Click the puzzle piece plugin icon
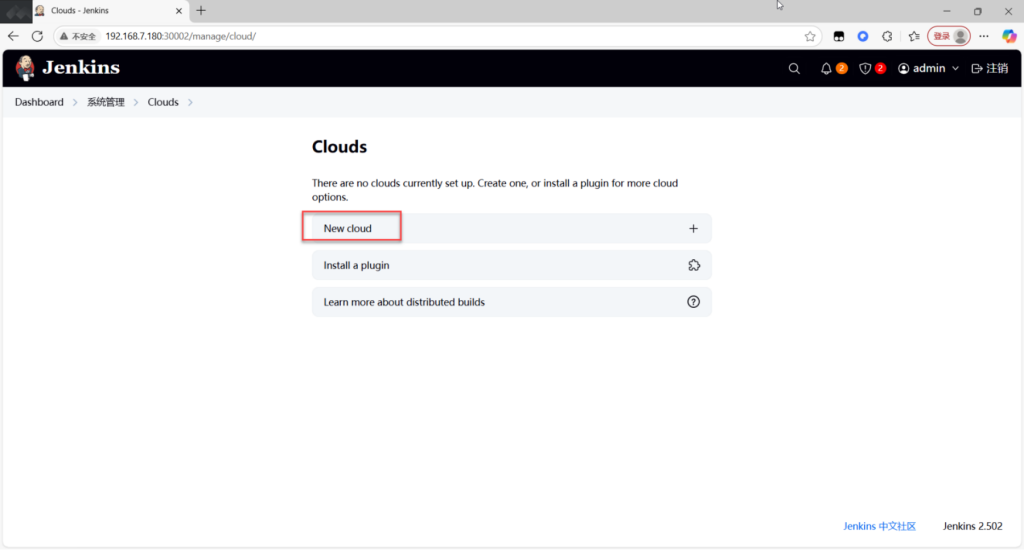Viewport: 1024px width, 550px height. pos(693,265)
